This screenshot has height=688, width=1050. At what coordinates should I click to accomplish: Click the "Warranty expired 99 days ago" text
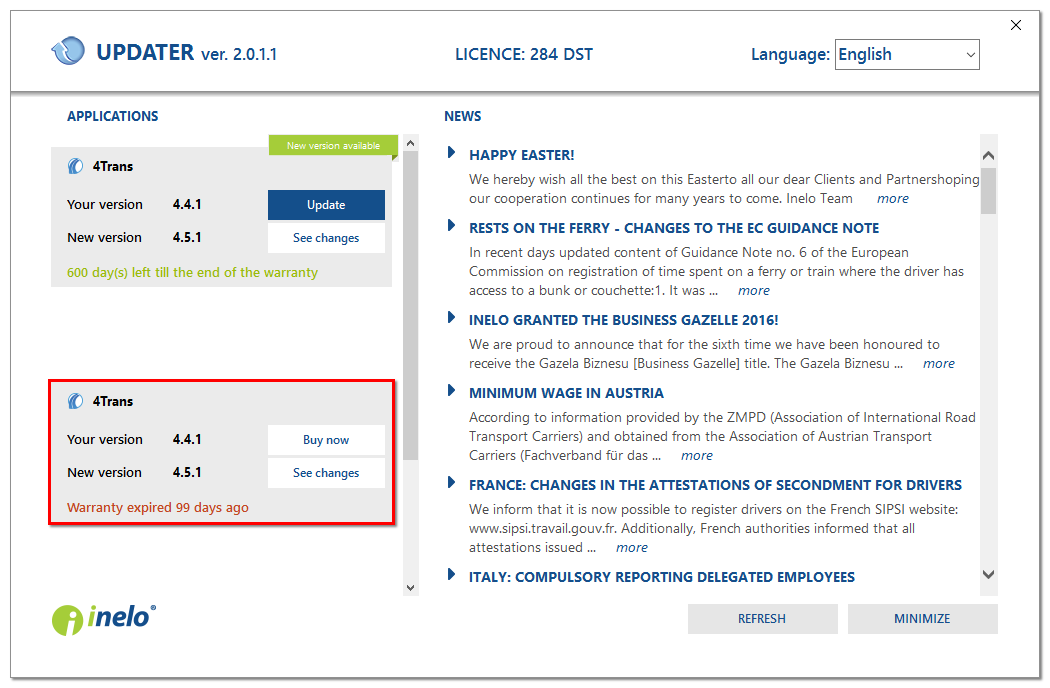[157, 507]
